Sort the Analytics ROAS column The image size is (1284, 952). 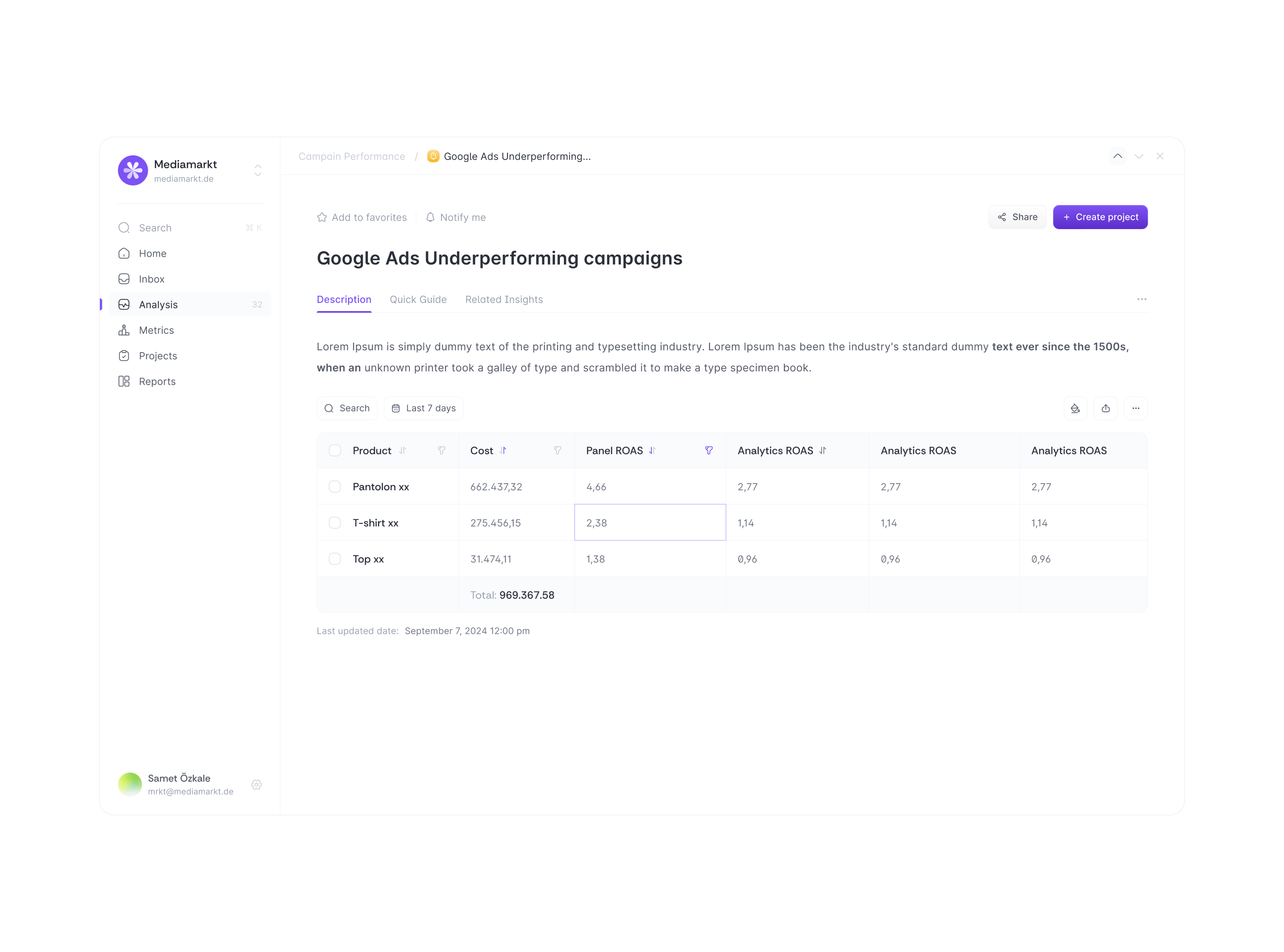(822, 451)
